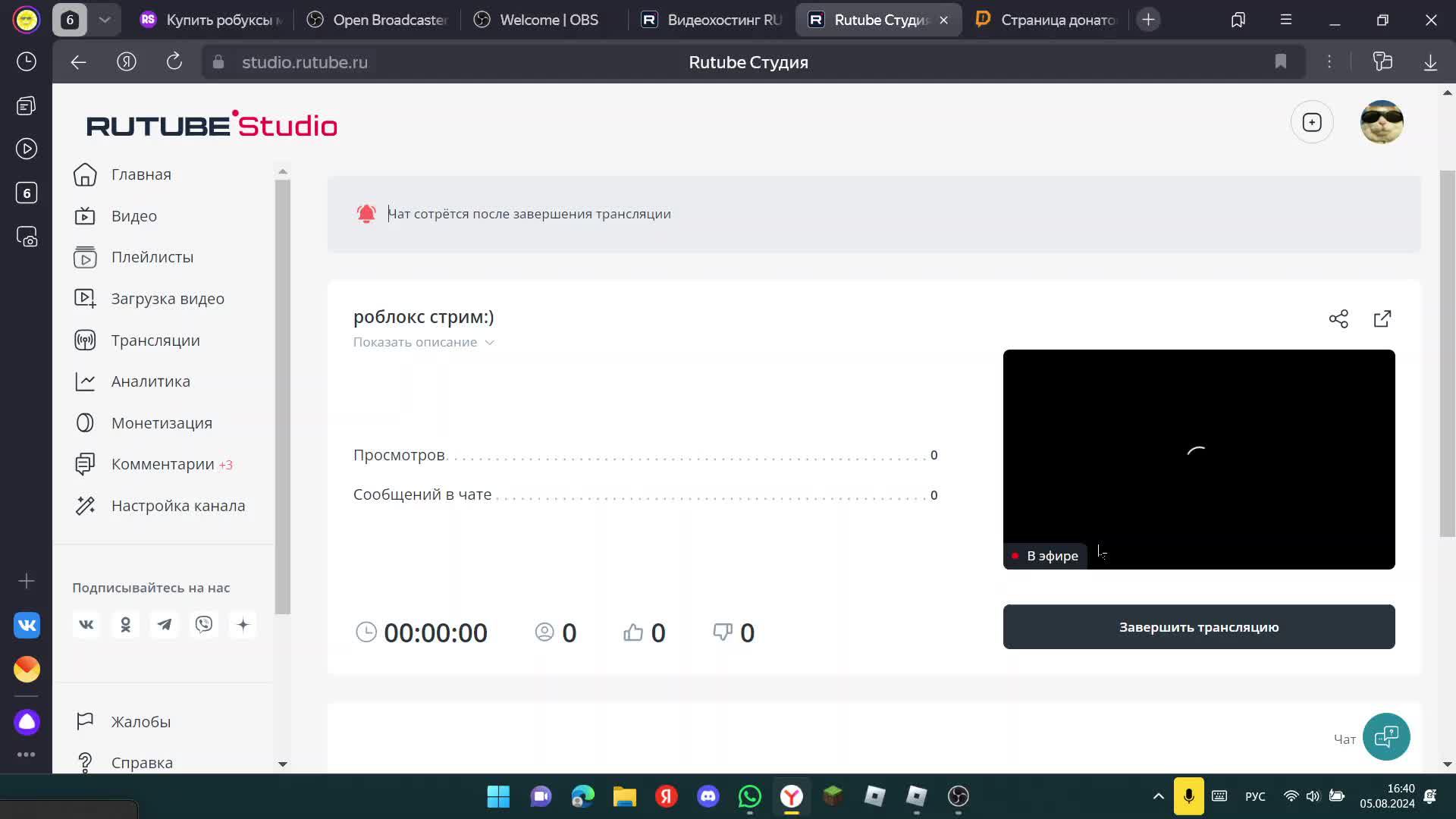Switch to the Welcome | OBS tab

coord(544,20)
